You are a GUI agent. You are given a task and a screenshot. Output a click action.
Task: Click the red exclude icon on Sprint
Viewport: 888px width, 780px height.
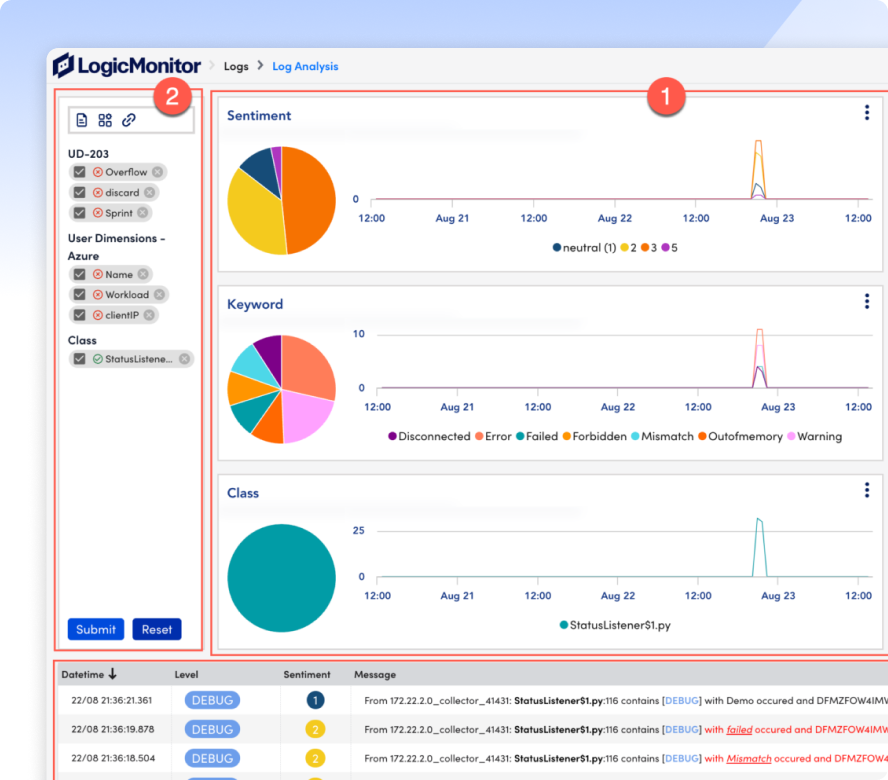tap(98, 213)
